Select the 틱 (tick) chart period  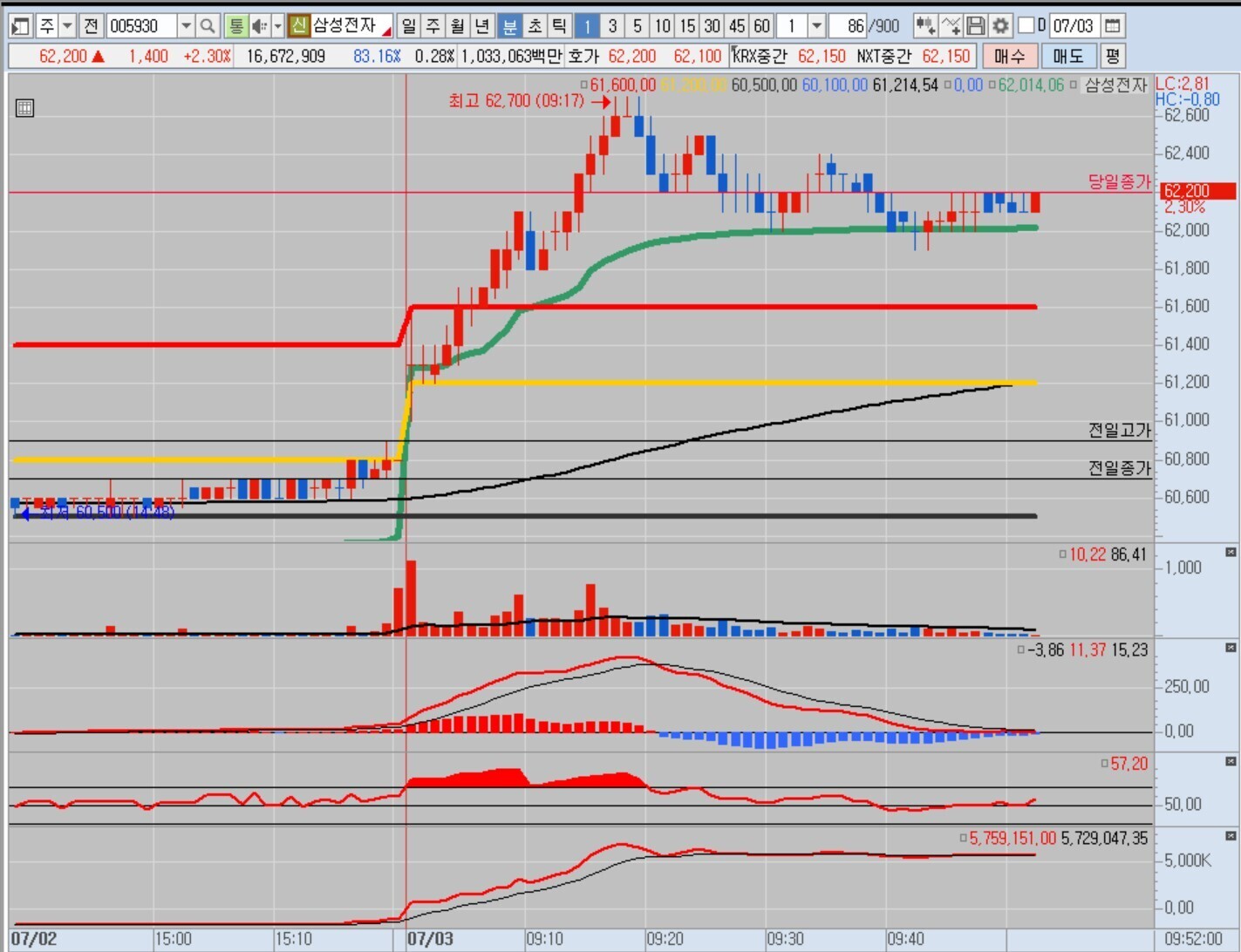[x=560, y=26]
